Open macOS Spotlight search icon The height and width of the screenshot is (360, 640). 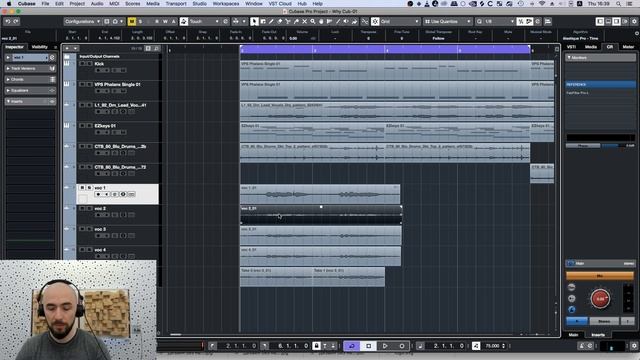point(618,3)
